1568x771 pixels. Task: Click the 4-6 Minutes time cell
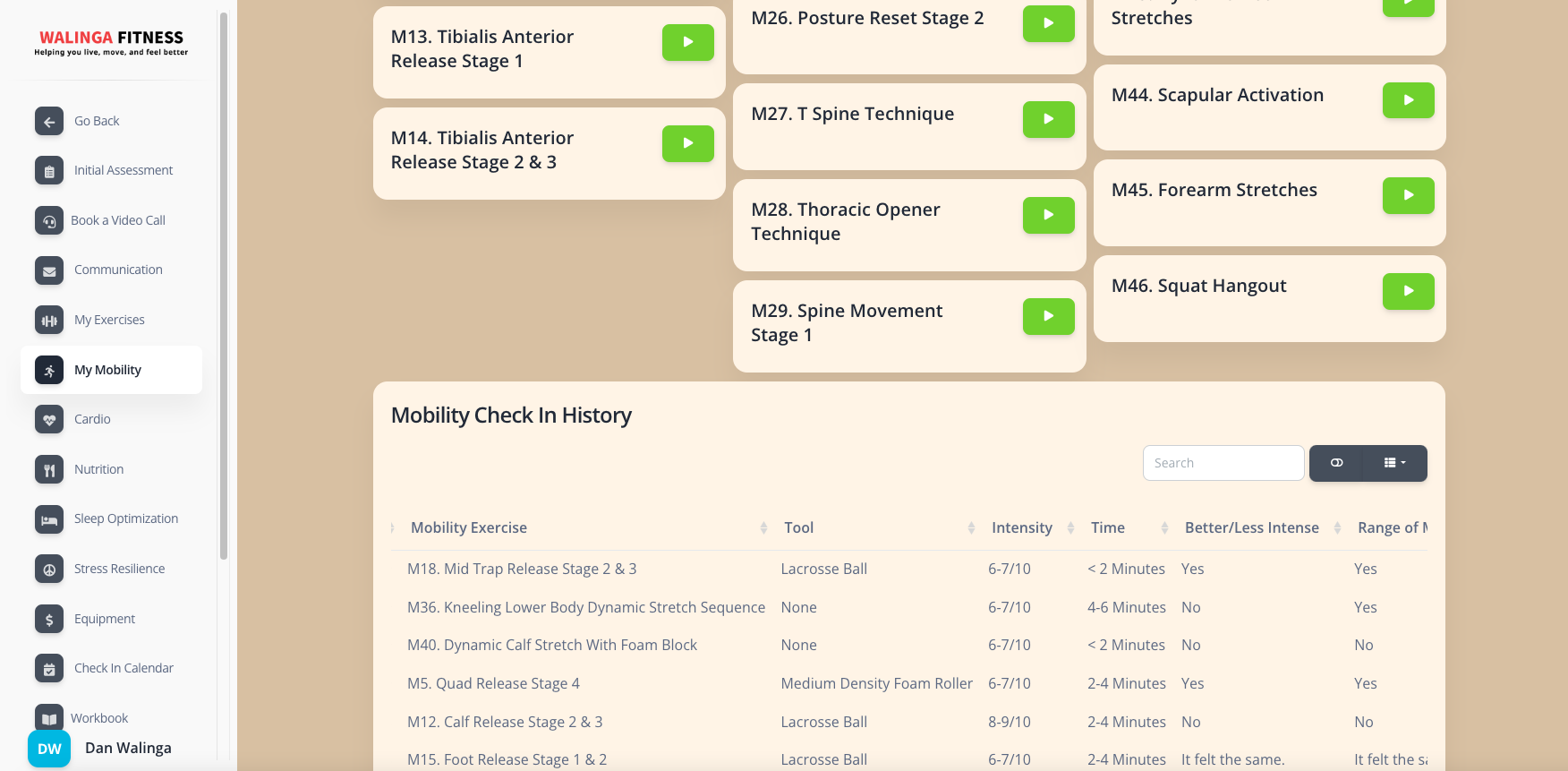1126,607
